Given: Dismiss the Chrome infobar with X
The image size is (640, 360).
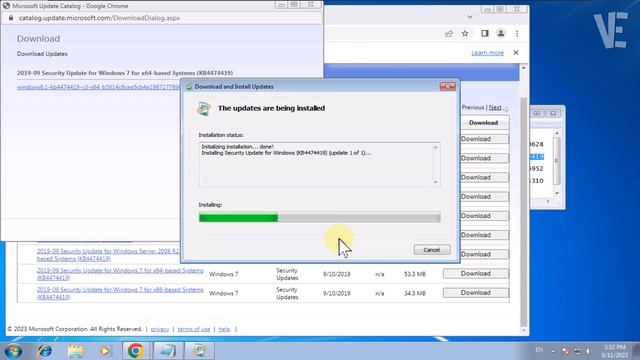Looking at the screenshot, I should click(516, 53).
